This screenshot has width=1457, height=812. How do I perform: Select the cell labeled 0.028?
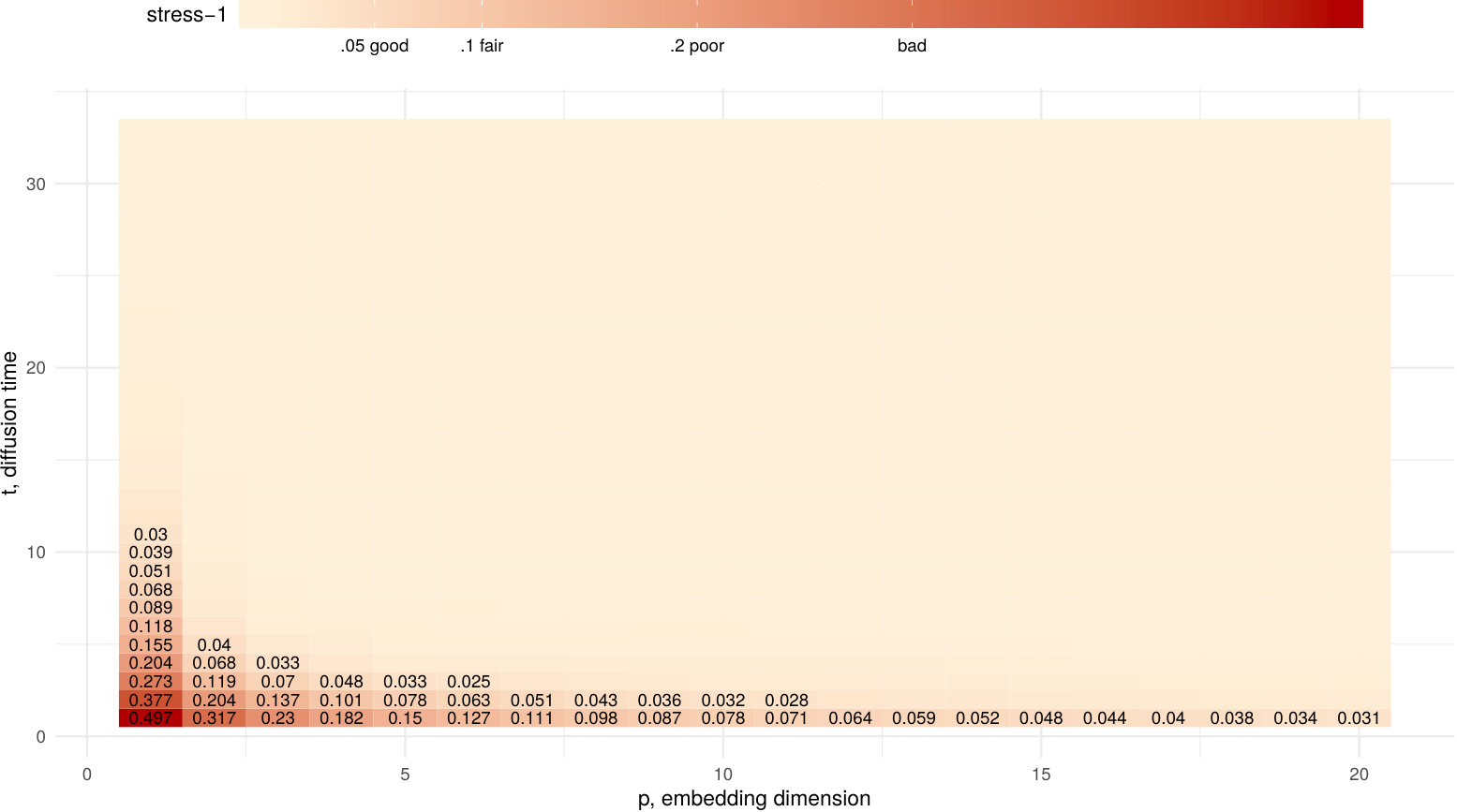pos(787,700)
